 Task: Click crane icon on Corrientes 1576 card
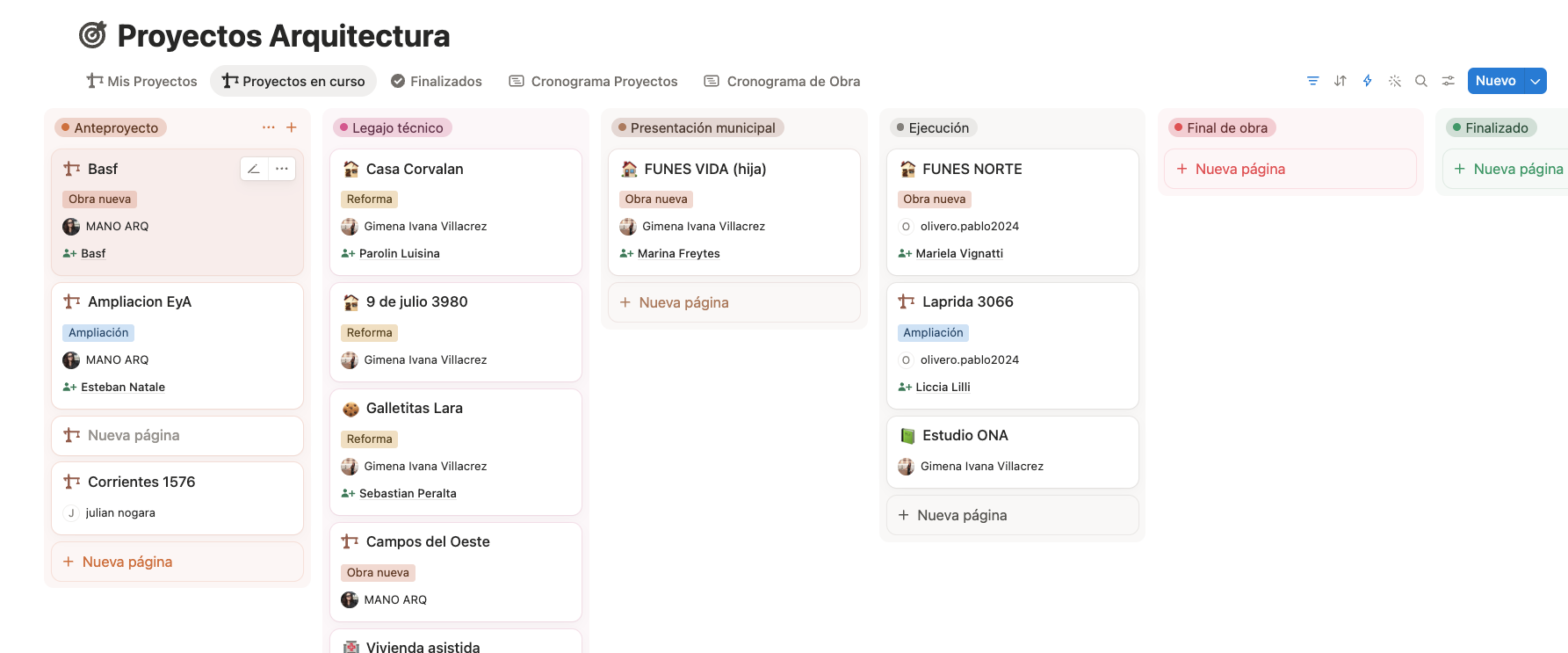(72, 482)
